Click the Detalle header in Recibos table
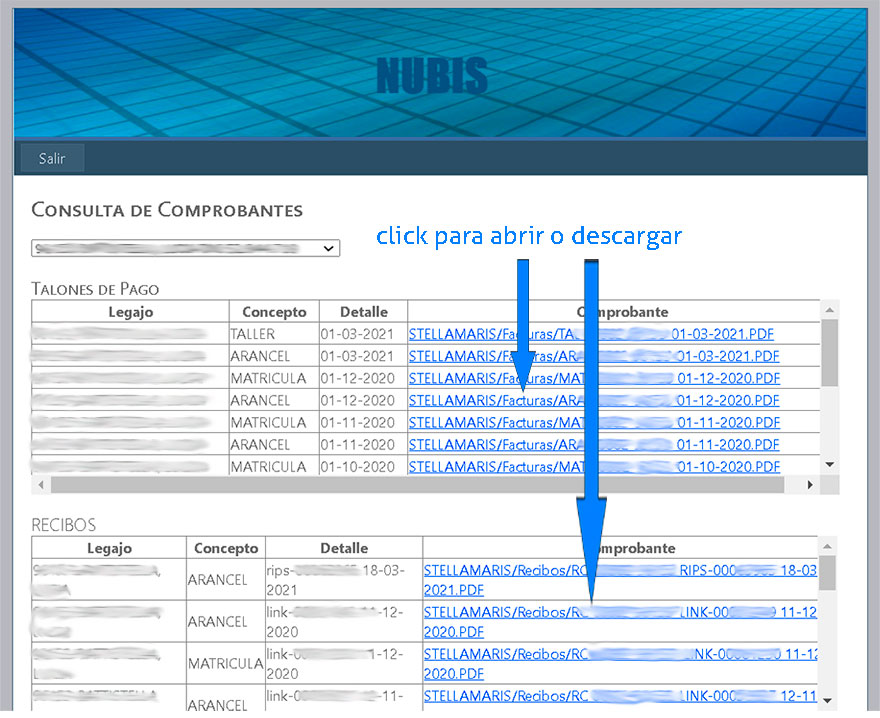The width and height of the screenshot is (880, 718). tap(344, 548)
